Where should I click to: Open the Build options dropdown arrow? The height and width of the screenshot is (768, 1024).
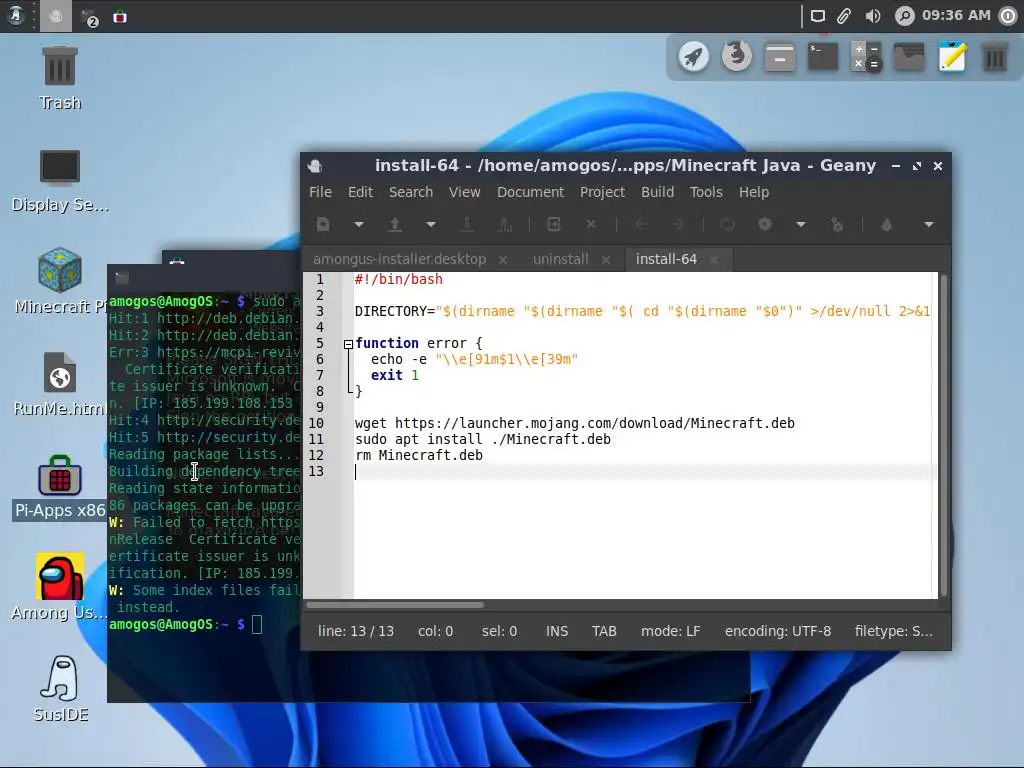[801, 225]
